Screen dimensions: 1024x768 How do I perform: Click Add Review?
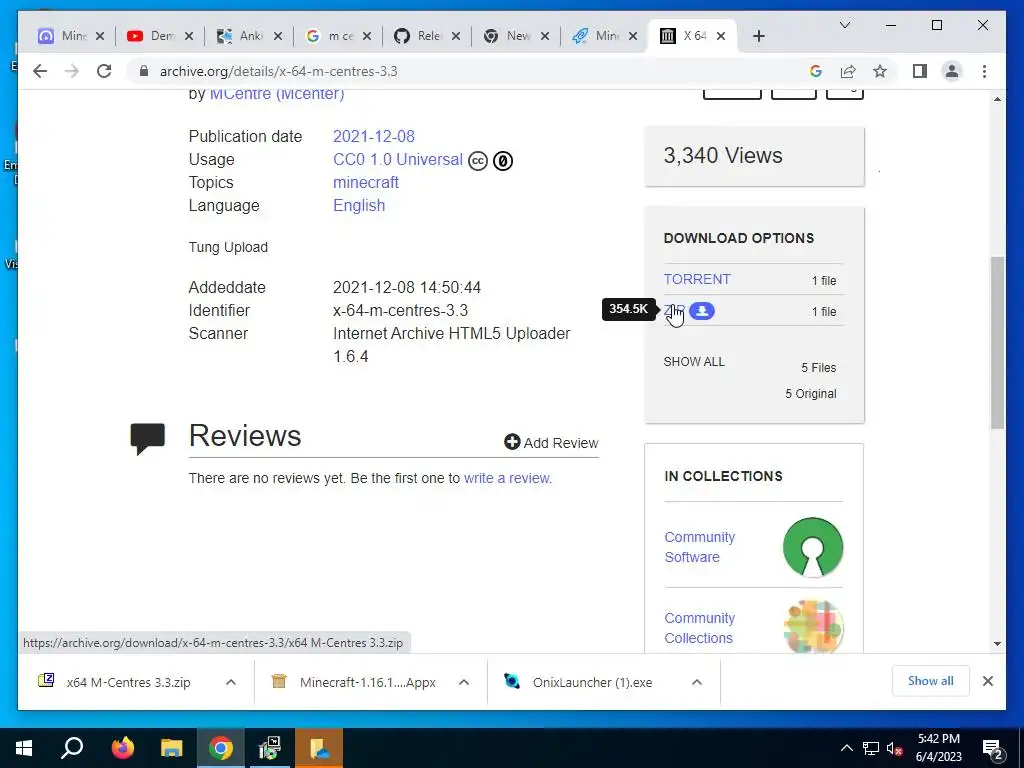pyautogui.click(x=552, y=443)
